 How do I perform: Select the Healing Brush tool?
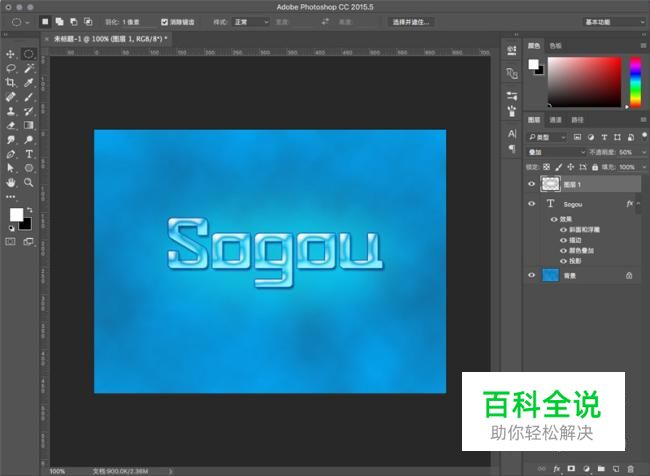tap(11, 97)
